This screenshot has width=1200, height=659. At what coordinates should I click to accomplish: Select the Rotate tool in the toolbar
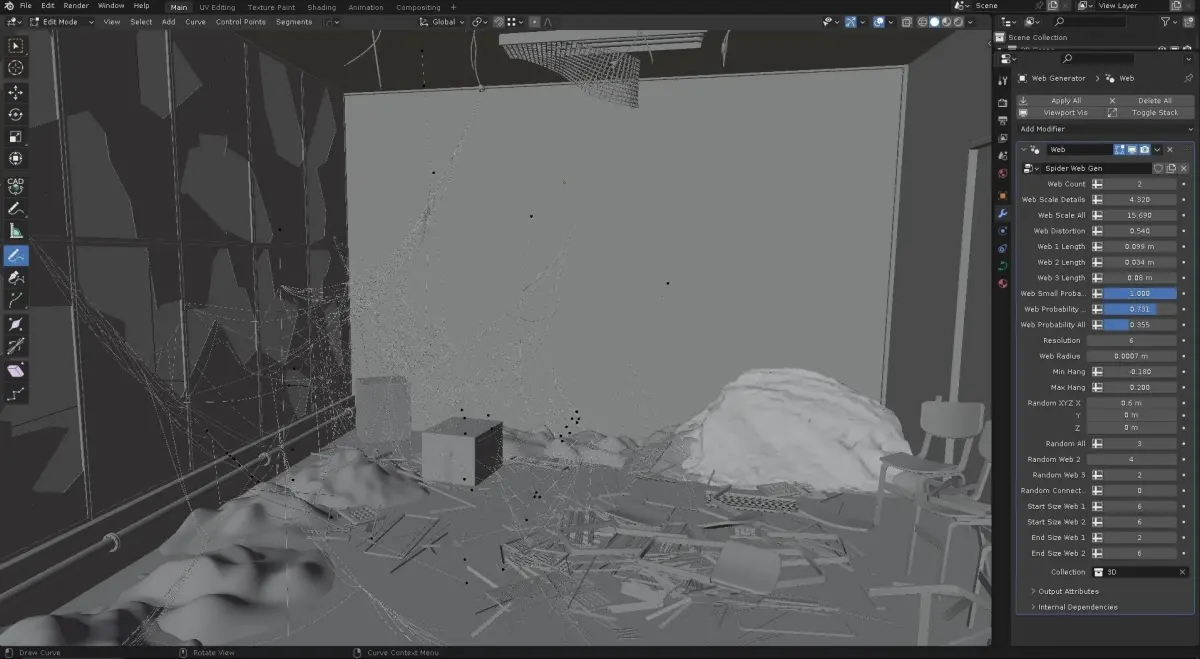pyautogui.click(x=16, y=114)
